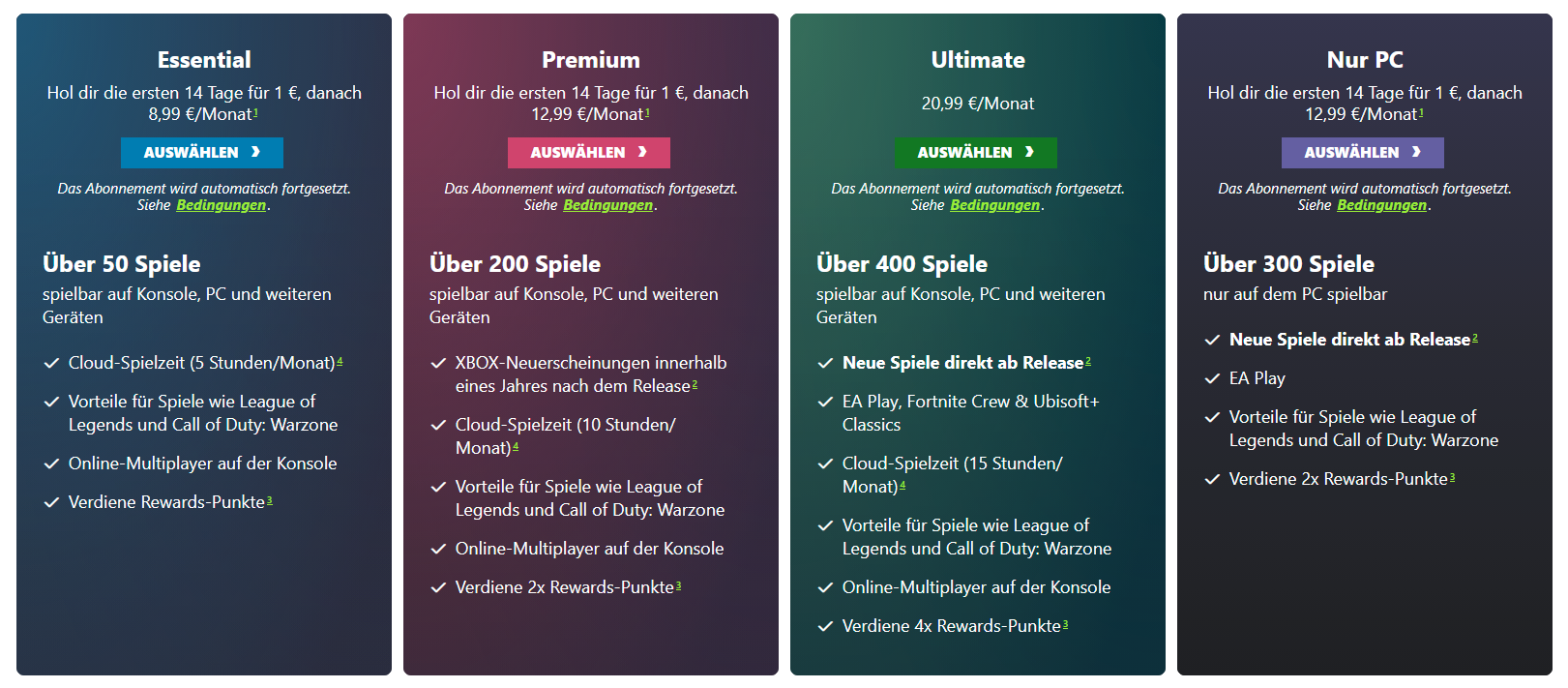Choose the Ultimate plan with green AUSWÄHLEN button
The width and height of the screenshot is (1568, 688).
[x=976, y=152]
